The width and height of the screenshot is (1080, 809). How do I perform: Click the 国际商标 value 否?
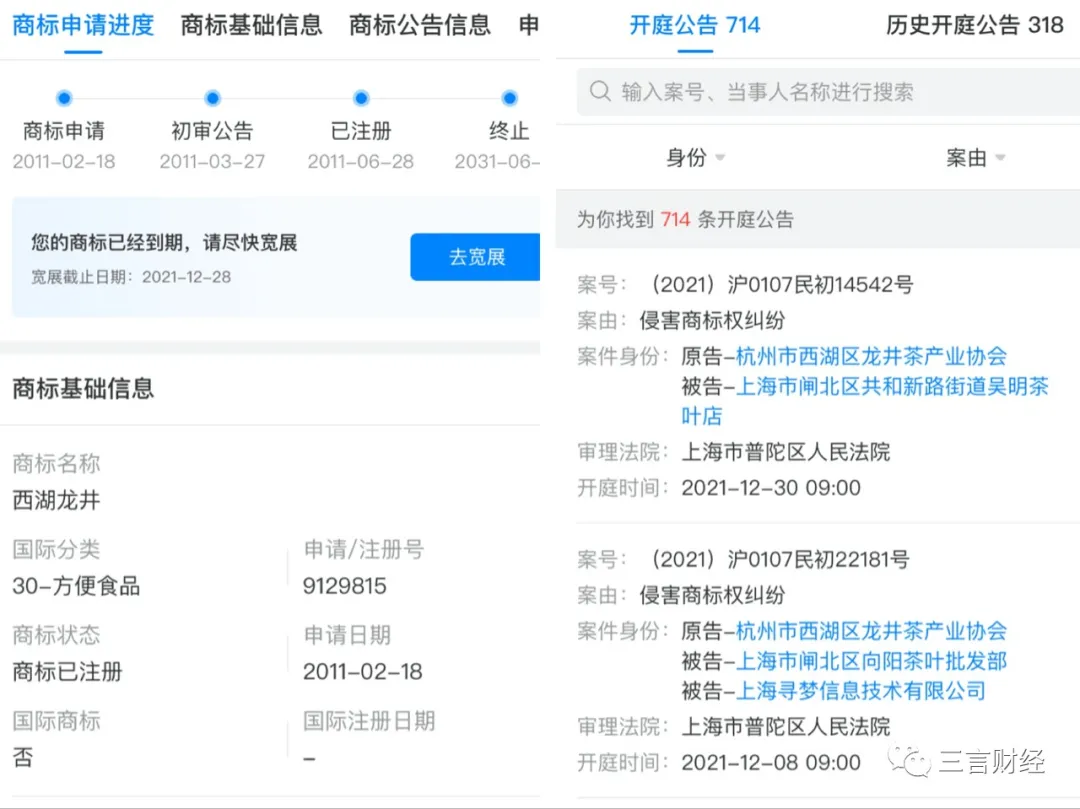click(23, 757)
